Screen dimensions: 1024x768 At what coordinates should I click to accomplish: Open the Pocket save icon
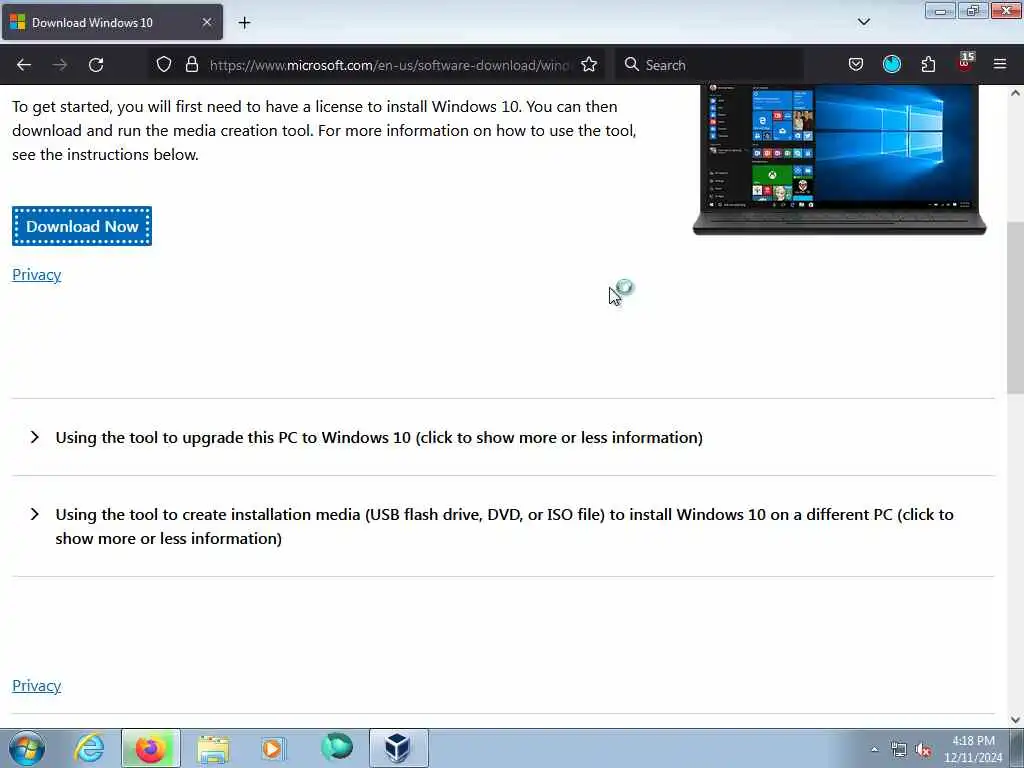[x=856, y=64]
